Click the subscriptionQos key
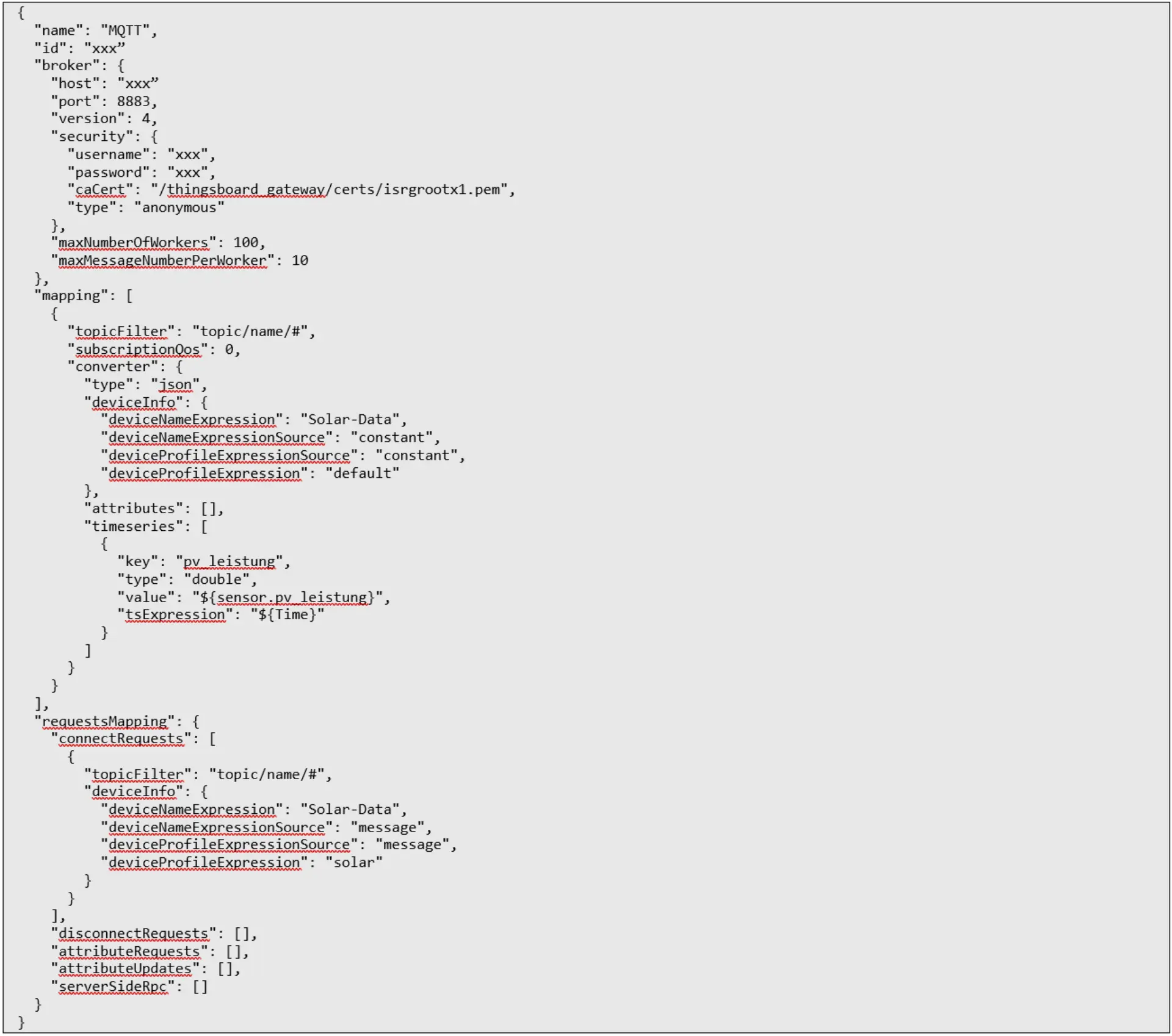 (137, 349)
